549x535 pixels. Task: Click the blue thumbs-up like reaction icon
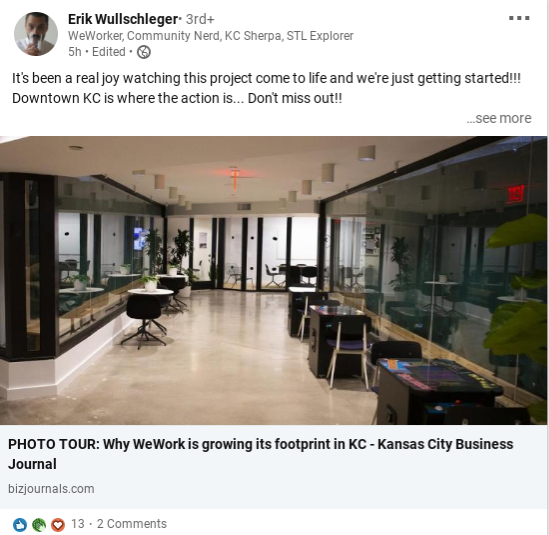(20, 524)
